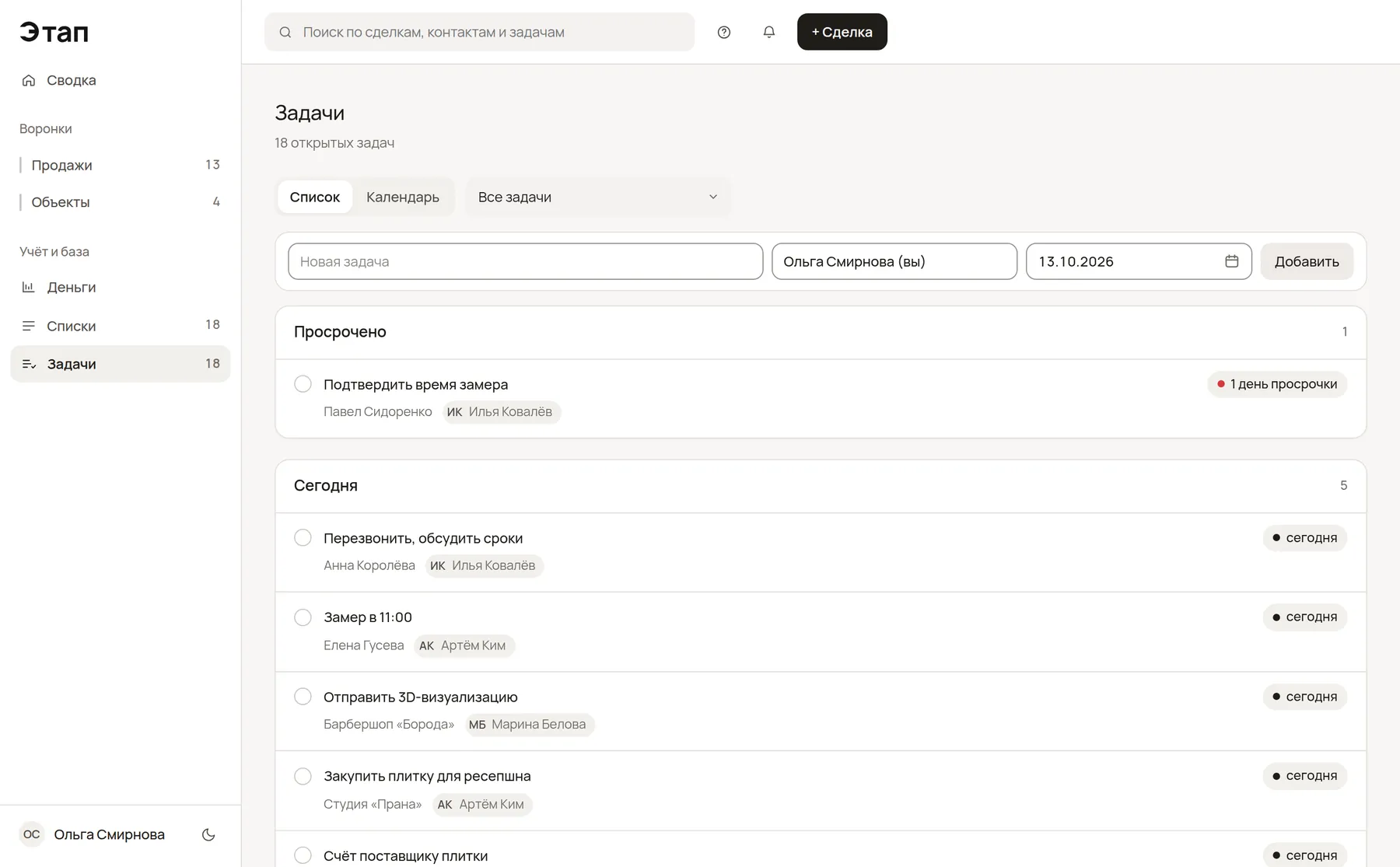This screenshot has width=1400, height=867.
Task: Click the 'сегодня' badge of 'Замер в 11:00'
Action: [x=1305, y=617]
